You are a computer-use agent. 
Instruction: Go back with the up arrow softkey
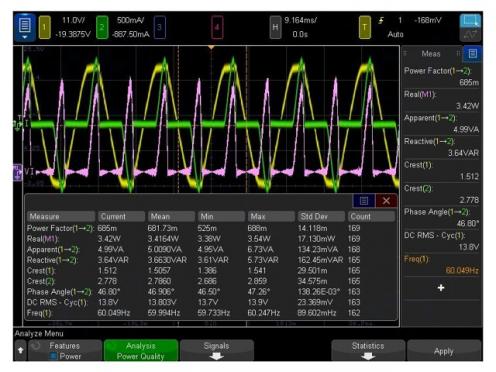click(x=21, y=351)
